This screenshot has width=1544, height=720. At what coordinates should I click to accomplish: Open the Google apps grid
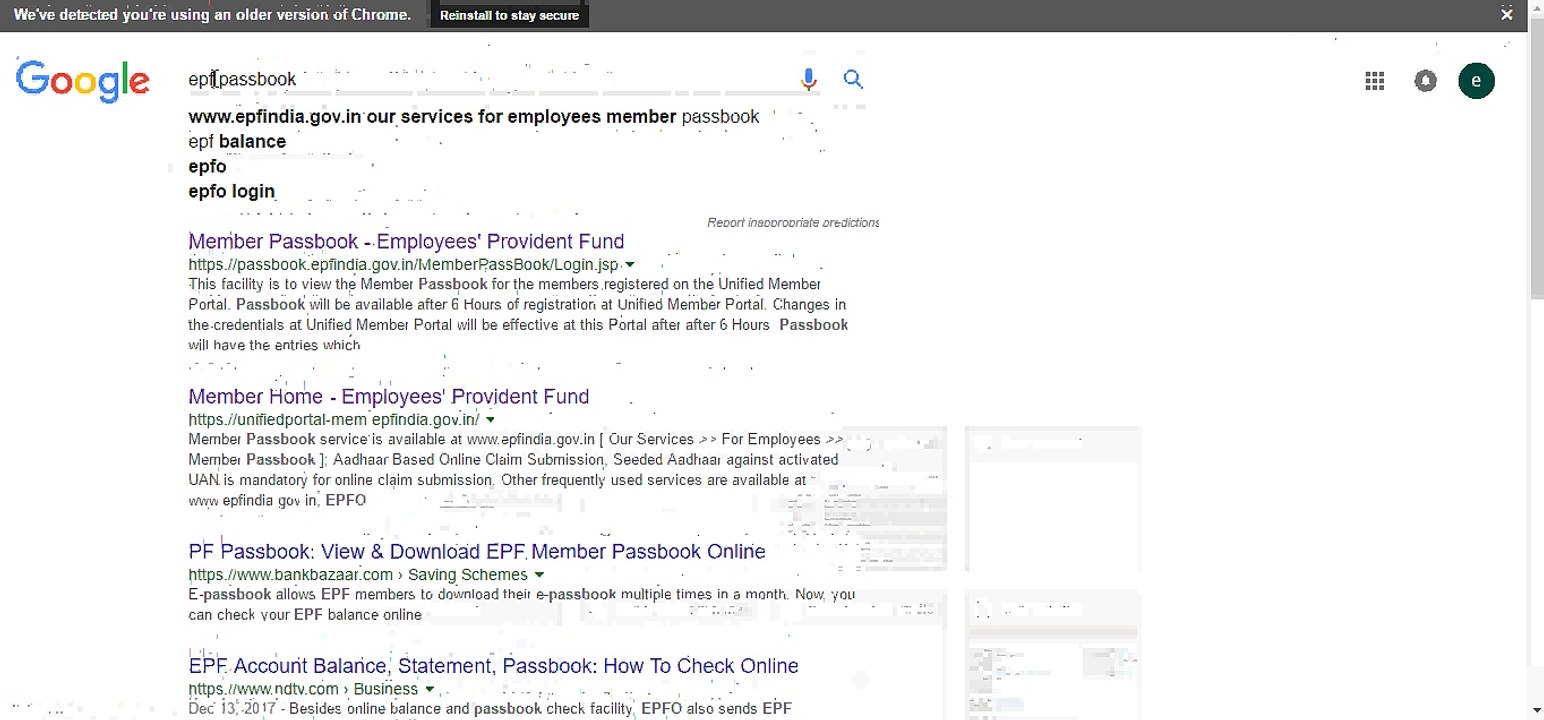click(1375, 81)
